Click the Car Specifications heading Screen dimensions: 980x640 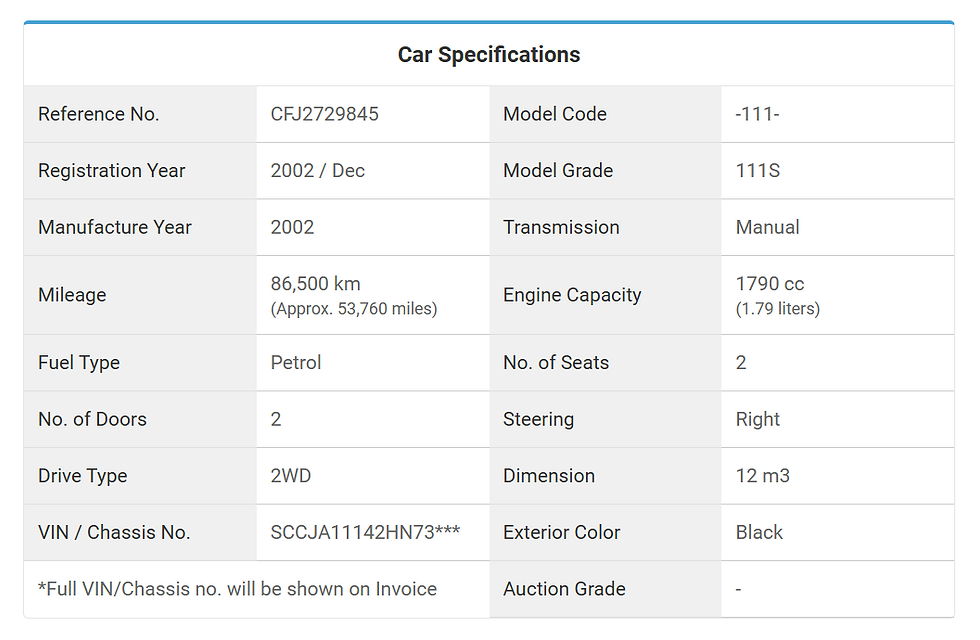click(489, 54)
